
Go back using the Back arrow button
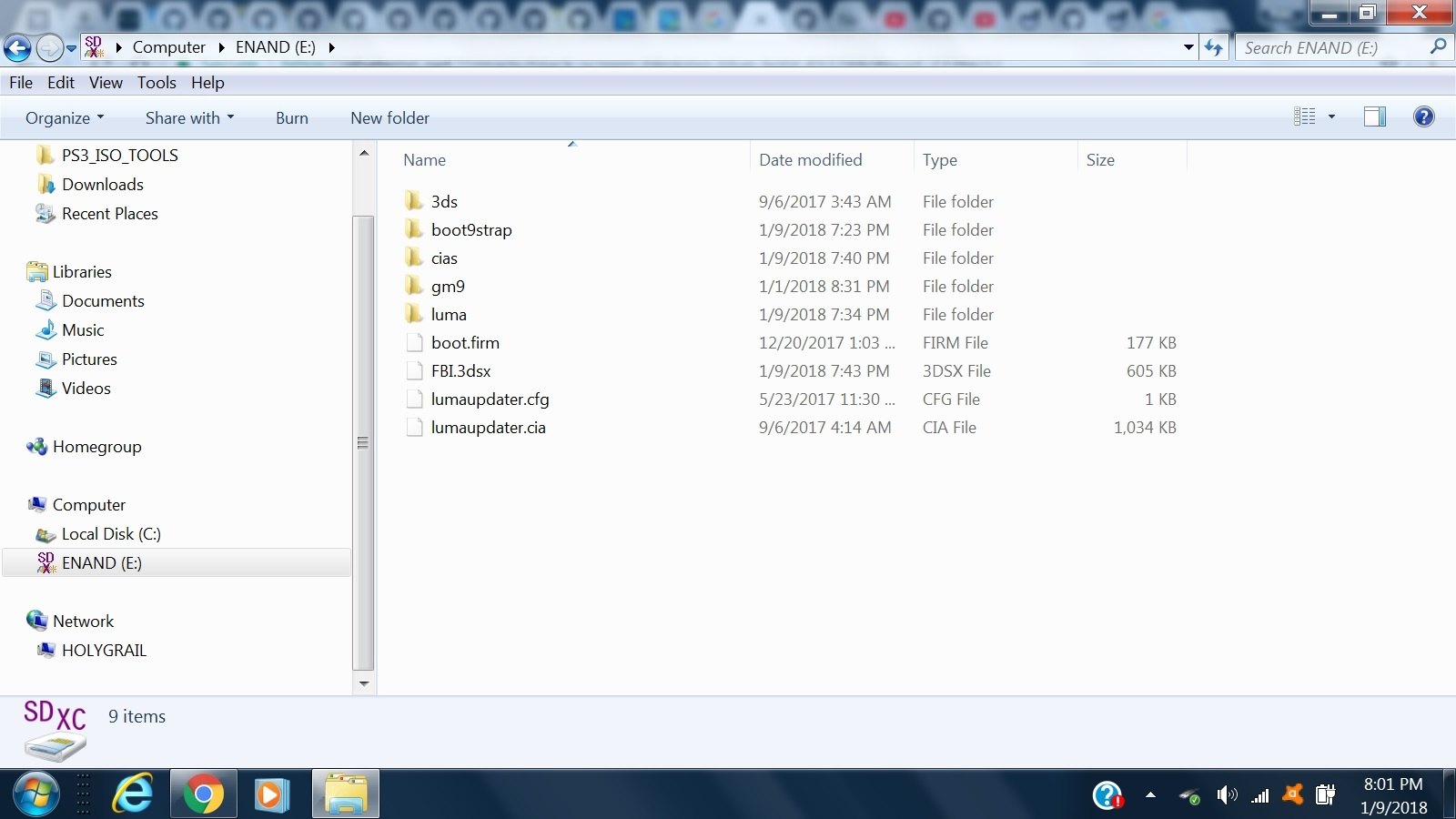point(17,47)
